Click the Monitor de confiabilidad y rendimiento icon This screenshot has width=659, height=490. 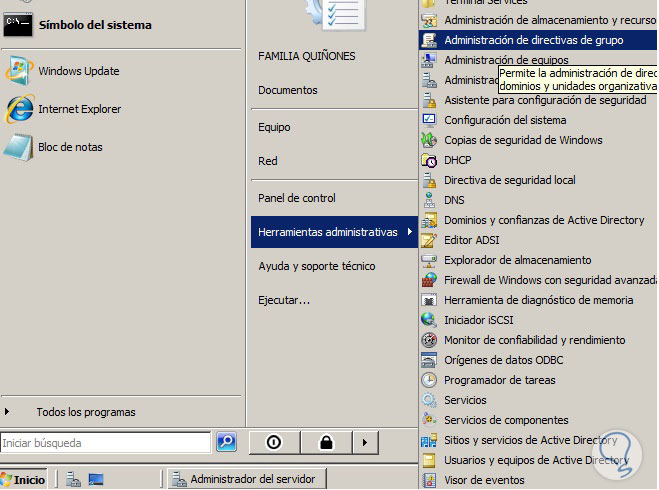pyautogui.click(x=429, y=340)
